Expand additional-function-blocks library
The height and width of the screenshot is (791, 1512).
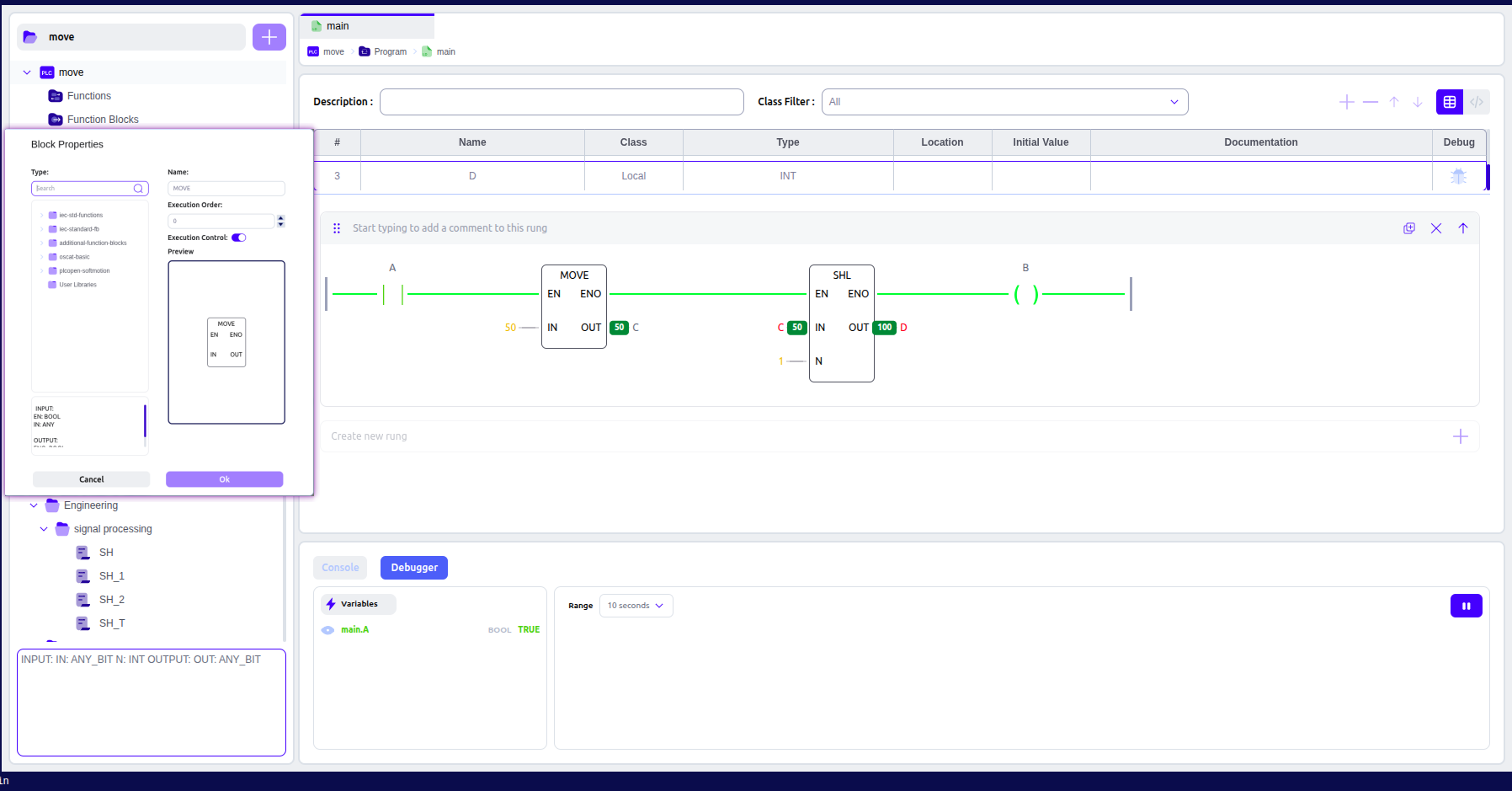41,243
